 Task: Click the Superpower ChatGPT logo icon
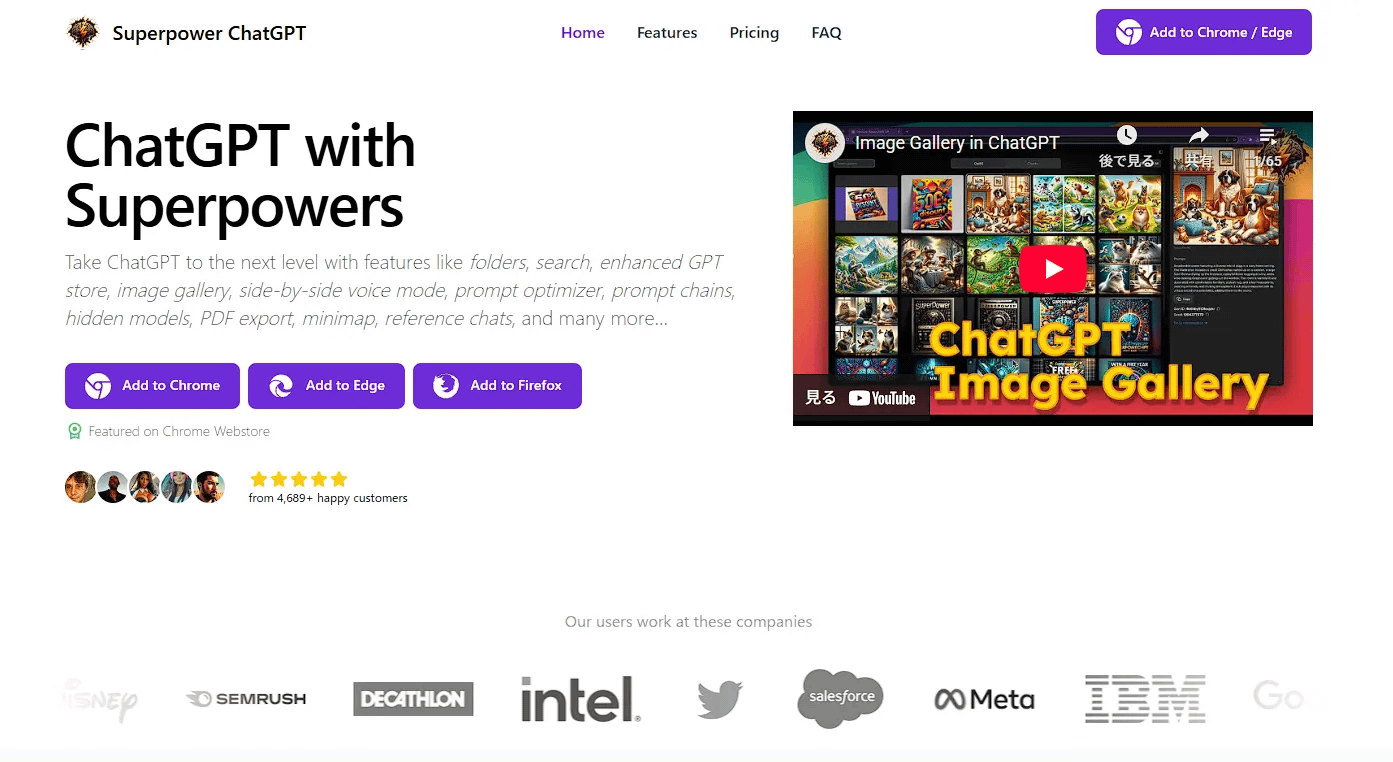83,33
